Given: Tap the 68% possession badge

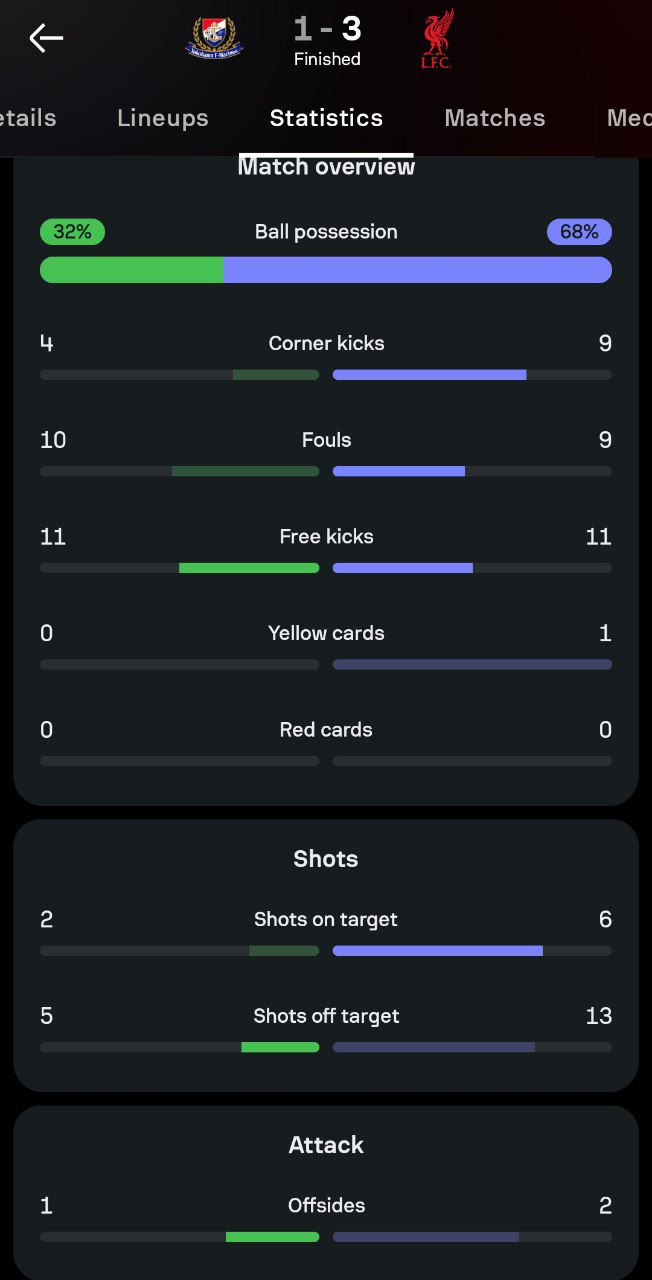Looking at the screenshot, I should point(579,232).
